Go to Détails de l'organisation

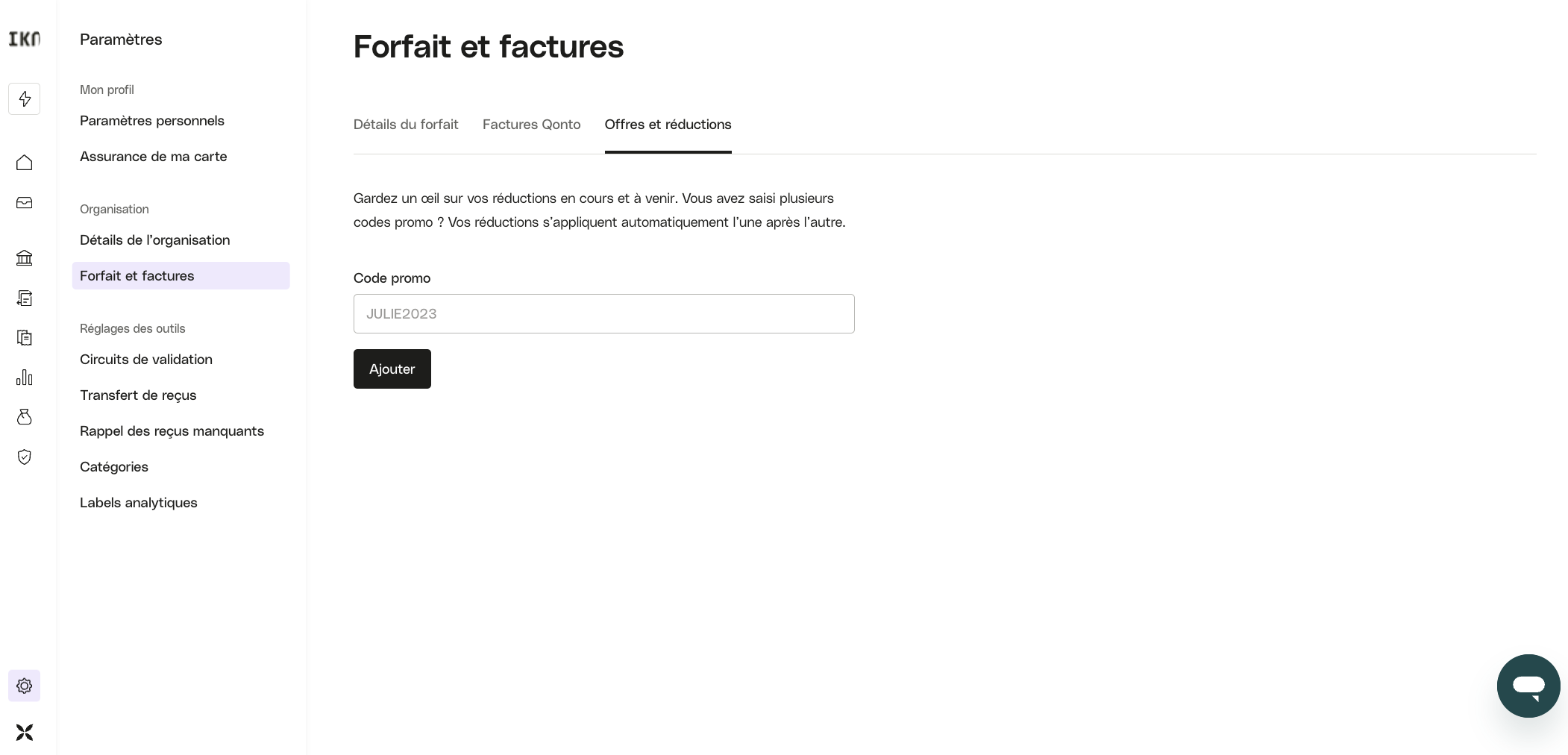pos(155,240)
